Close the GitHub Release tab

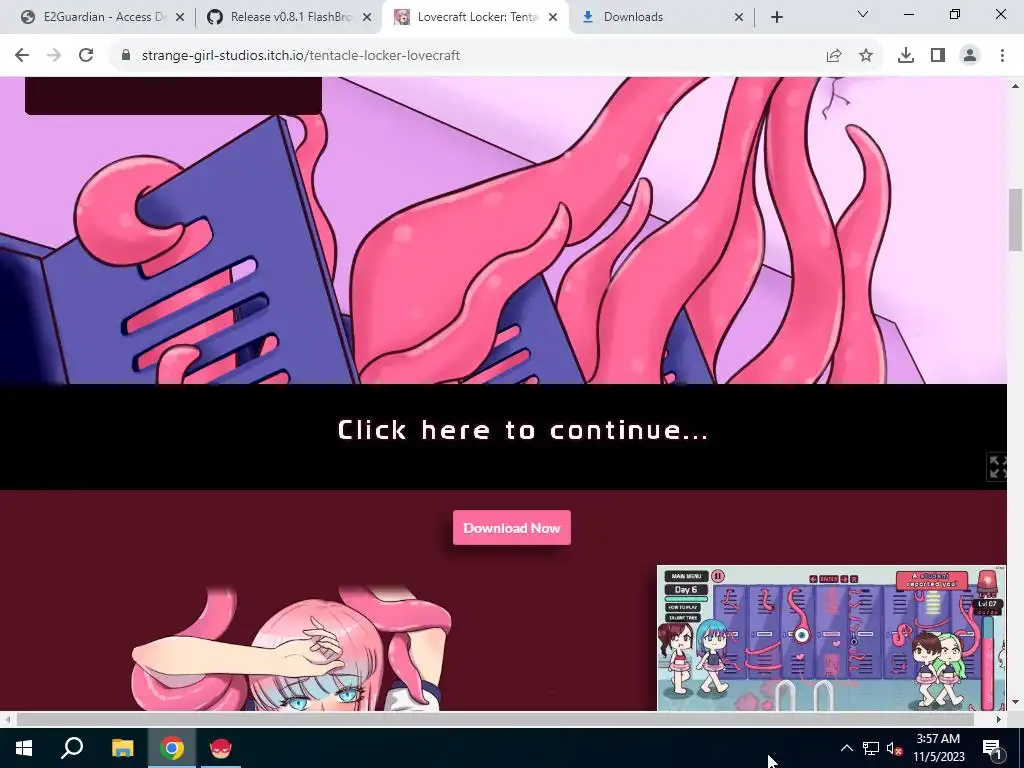click(x=367, y=18)
